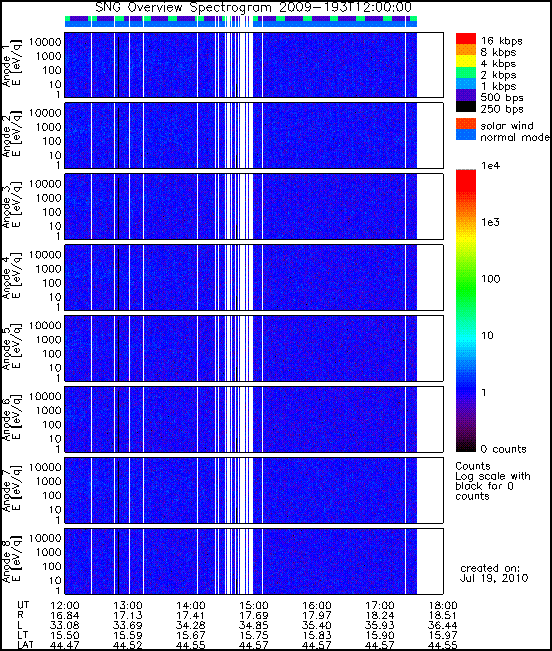552x651 pixels.
Task: Click the 'normal mode' legend label
Action: pyautogui.click(x=515, y=137)
